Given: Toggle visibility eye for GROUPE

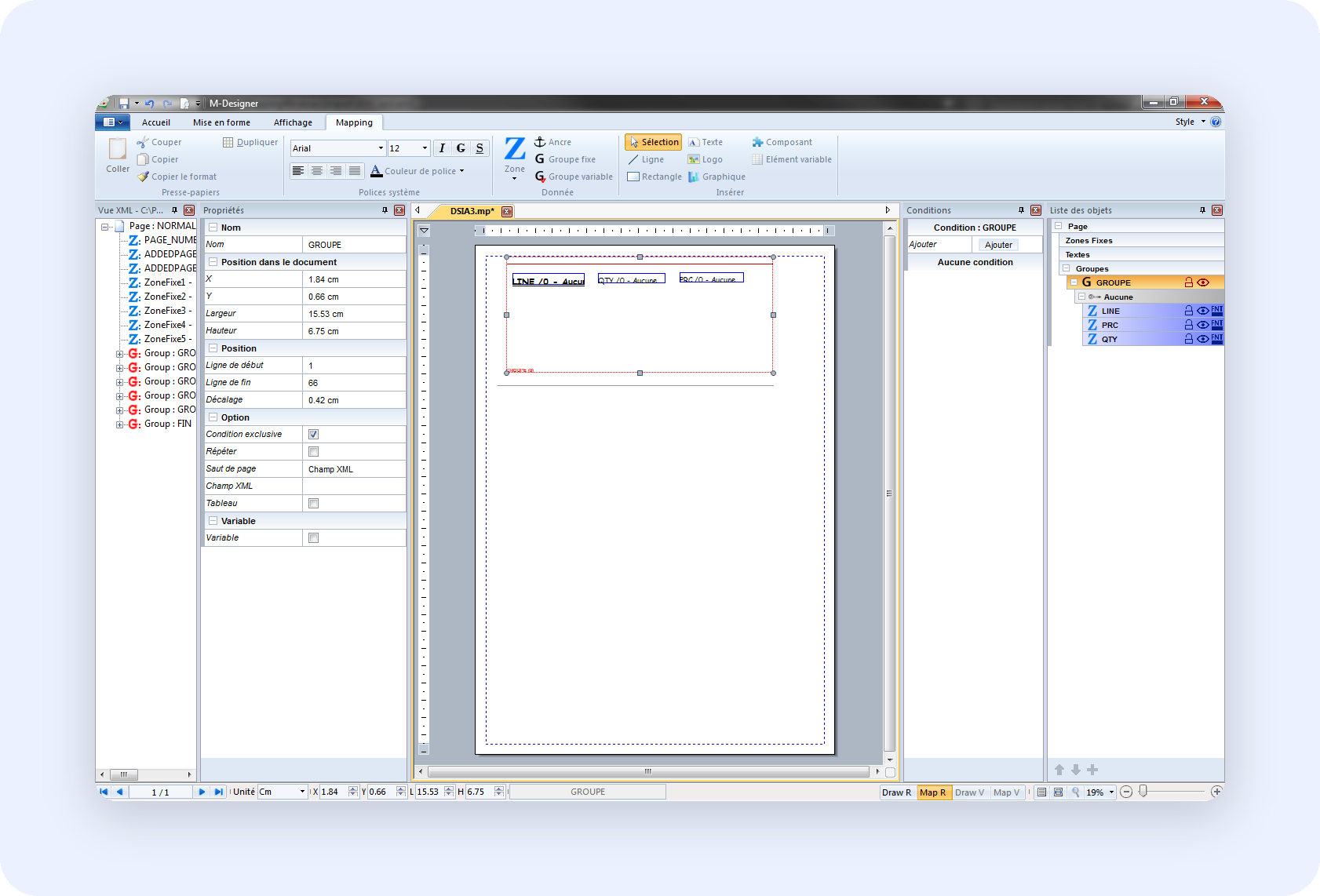Looking at the screenshot, I should coord(1203,282).
